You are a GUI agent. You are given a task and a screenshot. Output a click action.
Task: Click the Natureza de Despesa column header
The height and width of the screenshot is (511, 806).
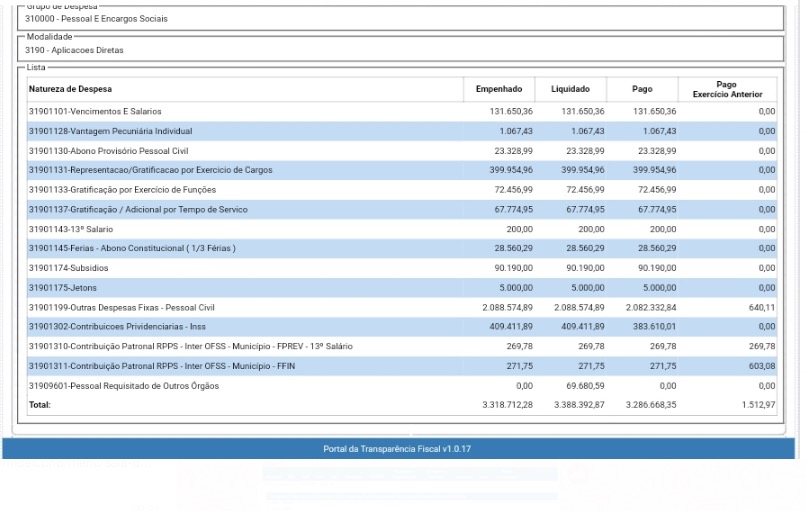click(67, 90)
